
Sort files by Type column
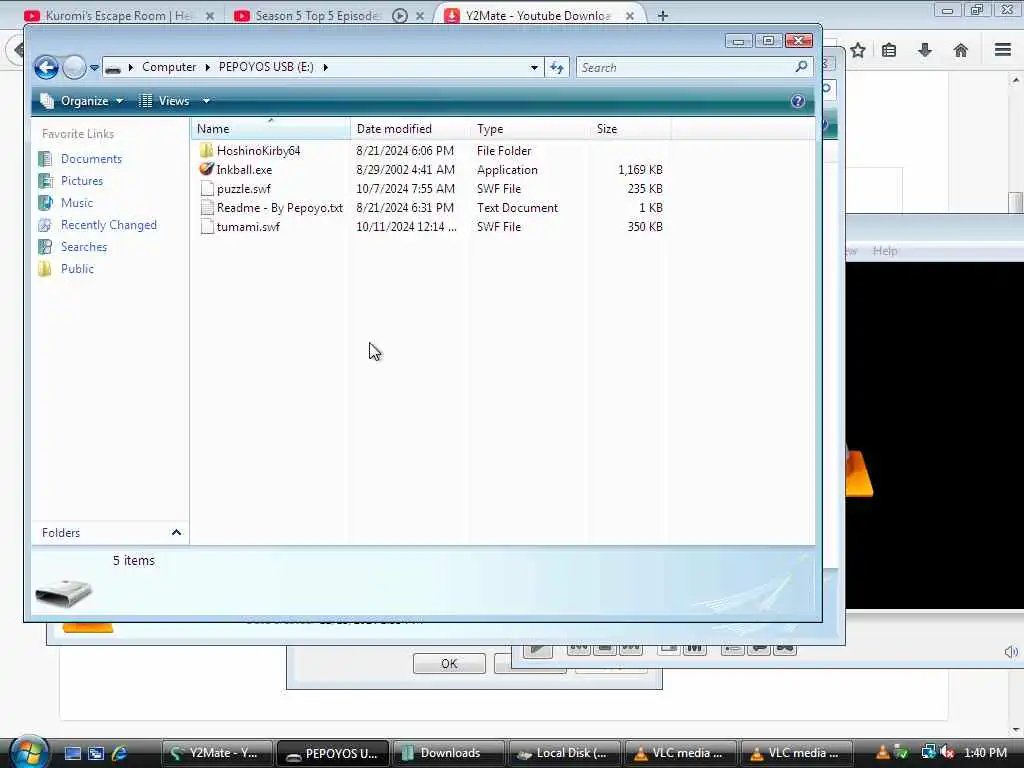(530, 129)
